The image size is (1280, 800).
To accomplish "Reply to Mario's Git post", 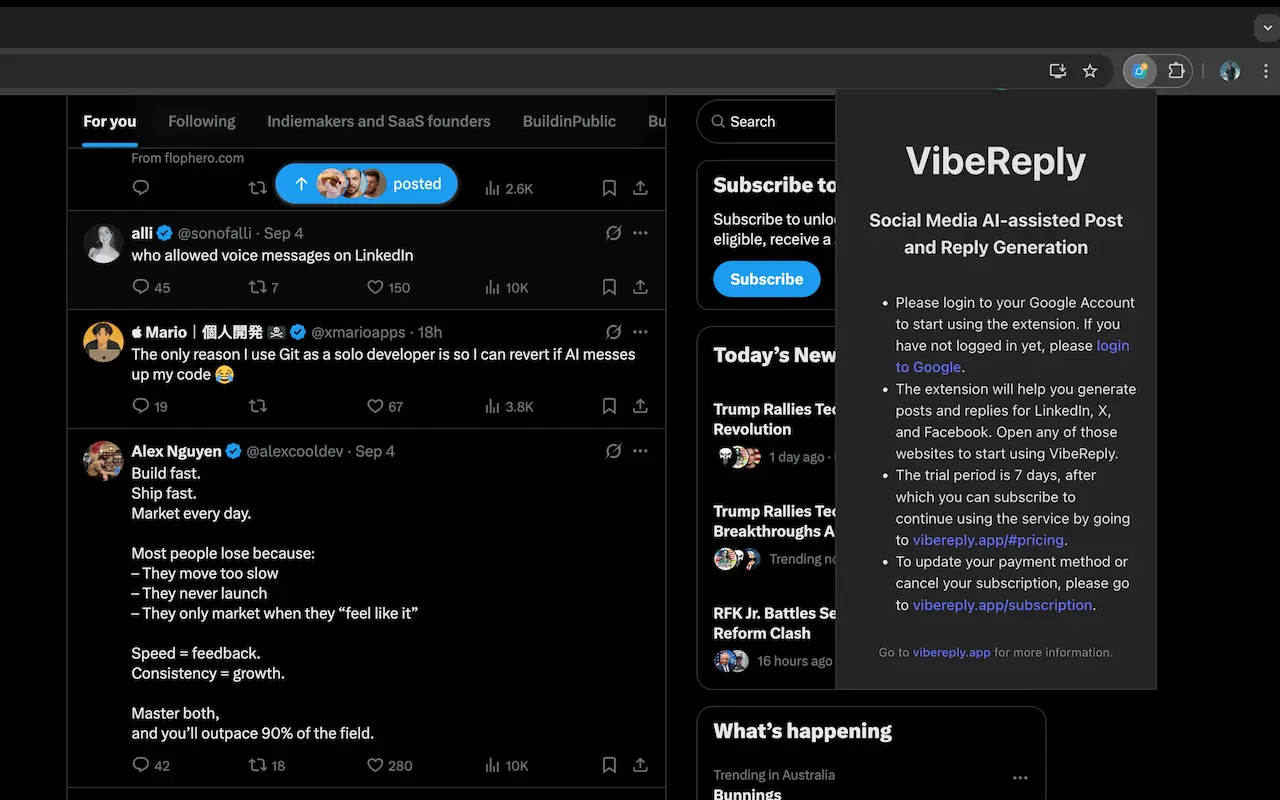I will coord(150,406).
